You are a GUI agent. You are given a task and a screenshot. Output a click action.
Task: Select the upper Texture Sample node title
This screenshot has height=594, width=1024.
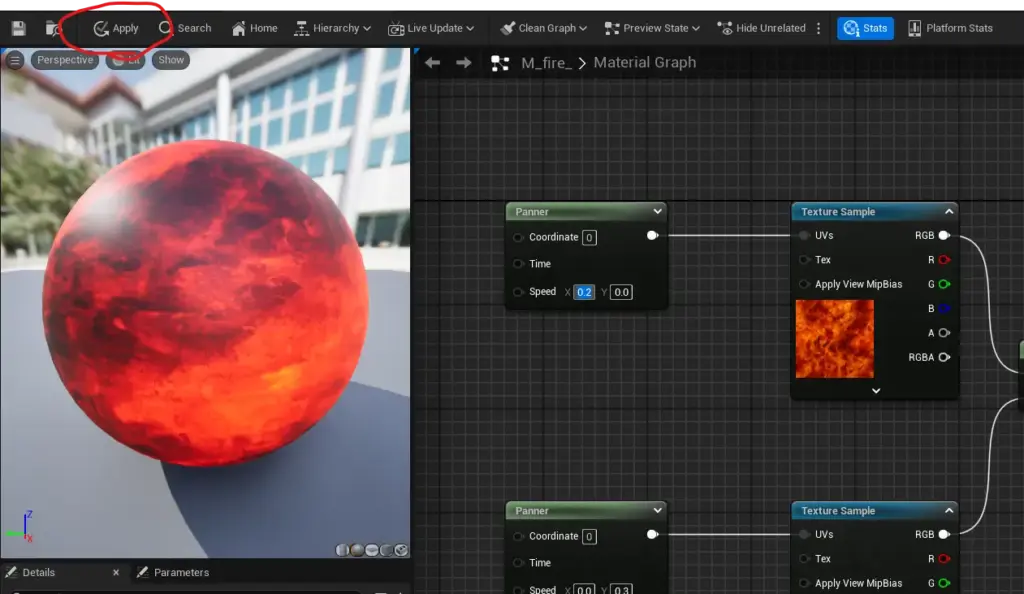[838, 211]
